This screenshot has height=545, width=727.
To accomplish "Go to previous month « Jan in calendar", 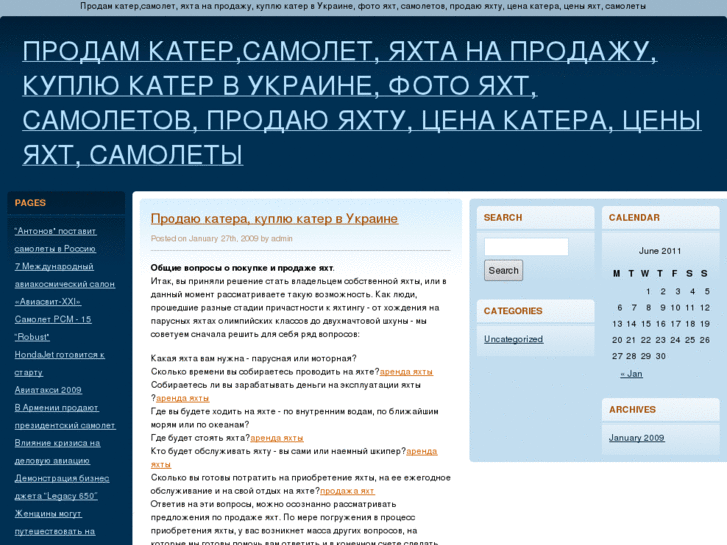I will tap(631, 374).
